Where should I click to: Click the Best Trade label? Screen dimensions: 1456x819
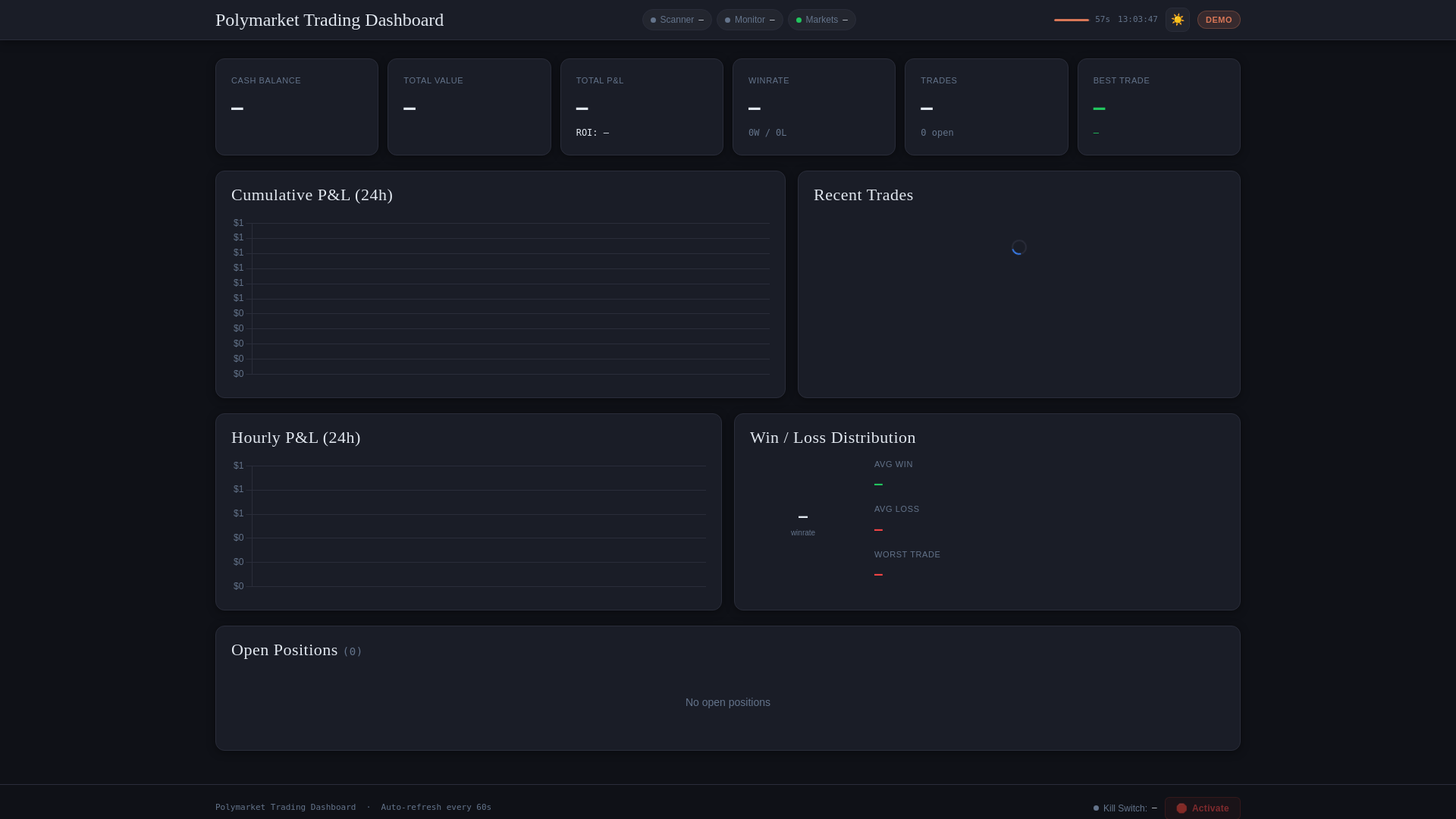(1121, 80)
